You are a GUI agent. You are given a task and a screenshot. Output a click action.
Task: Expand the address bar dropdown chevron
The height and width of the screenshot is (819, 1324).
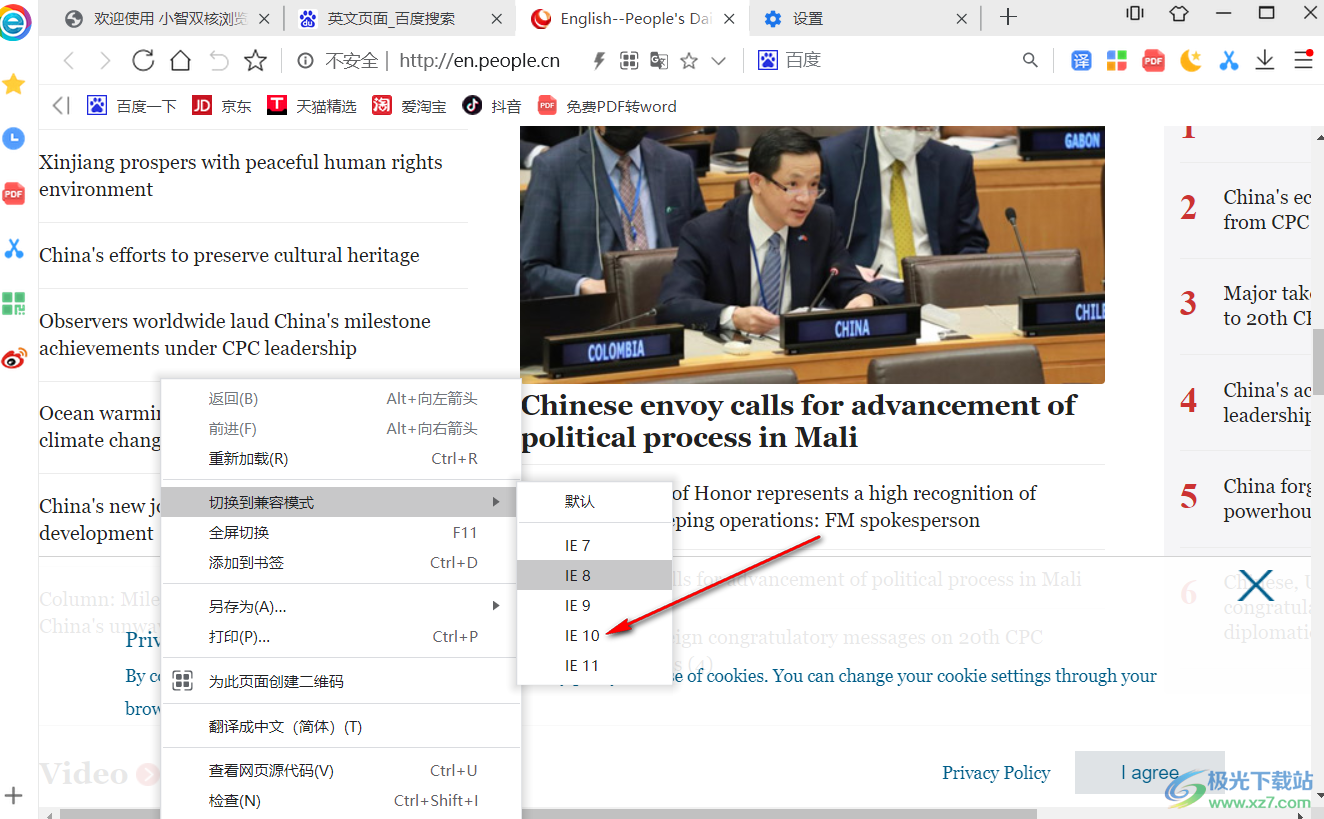point(718,61)
